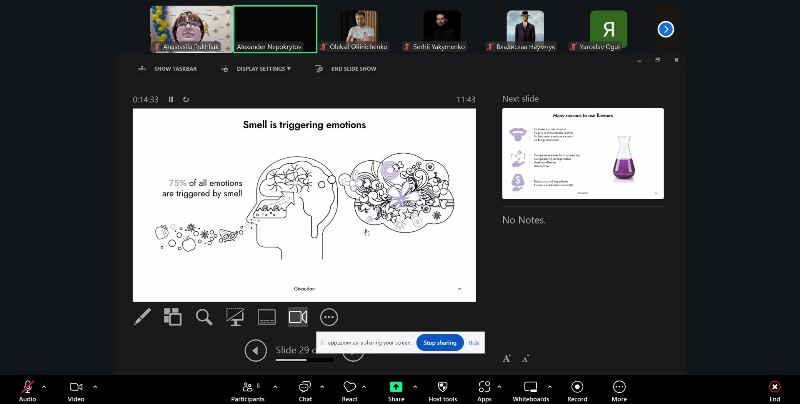Viewport: 800px width, 404px height.
Task: Open the see all slides view
Action: coord(173,317)
